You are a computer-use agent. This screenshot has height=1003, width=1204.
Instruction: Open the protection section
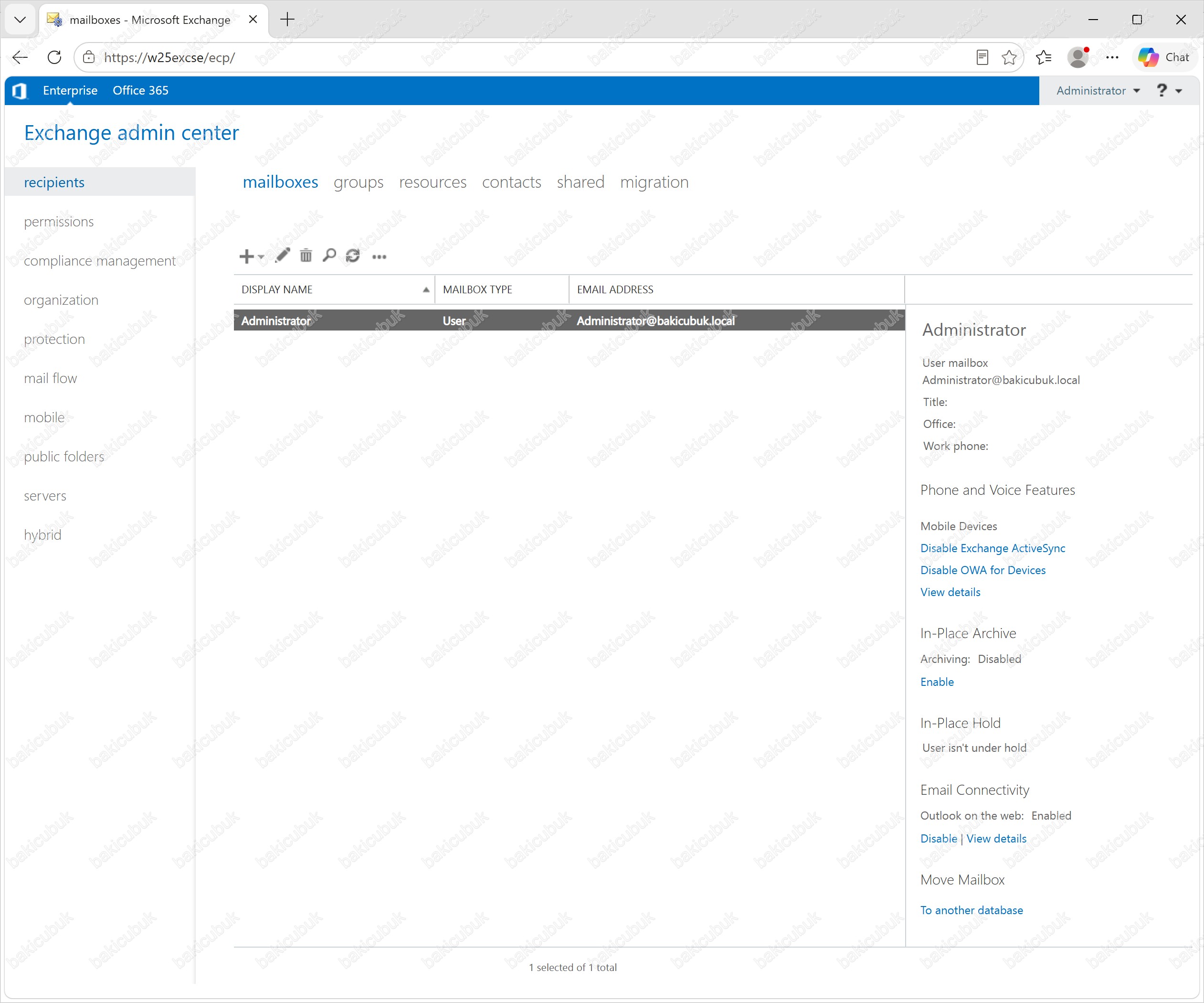54,339
